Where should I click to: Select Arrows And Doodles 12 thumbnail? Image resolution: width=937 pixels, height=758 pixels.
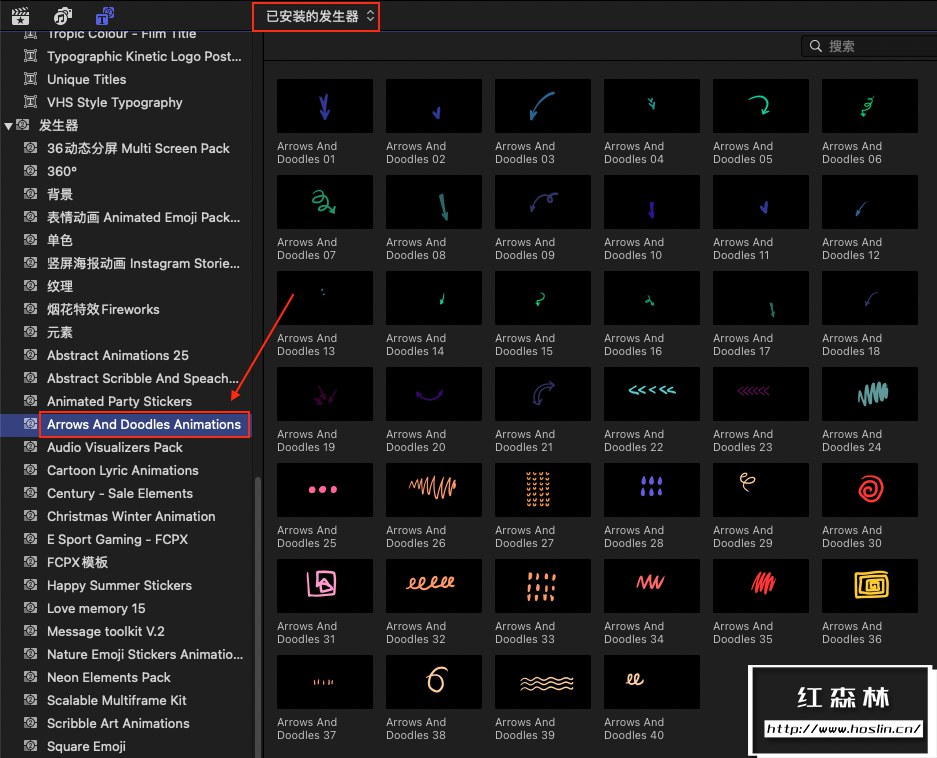(x=869, y=202)
